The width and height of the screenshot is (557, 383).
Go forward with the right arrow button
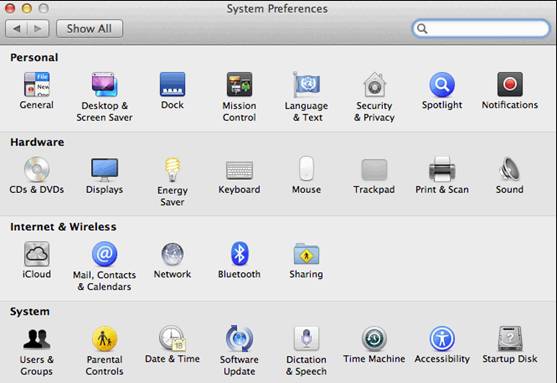coord(38,28)
